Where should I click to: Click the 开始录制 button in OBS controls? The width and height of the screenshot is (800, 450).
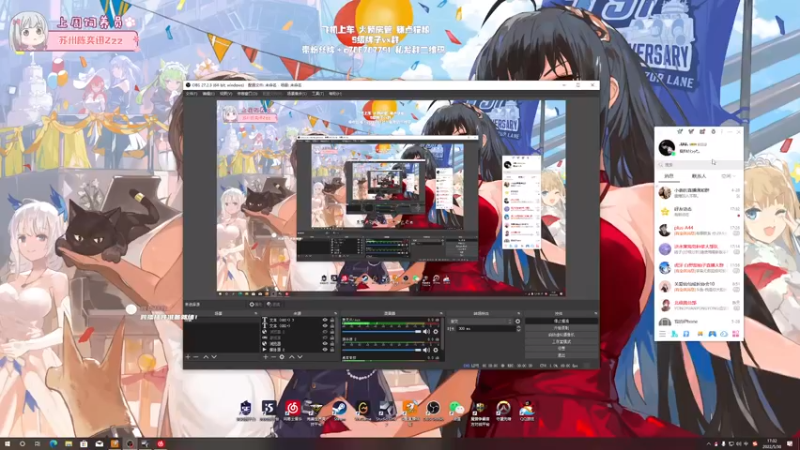click(x=561, y=328)
